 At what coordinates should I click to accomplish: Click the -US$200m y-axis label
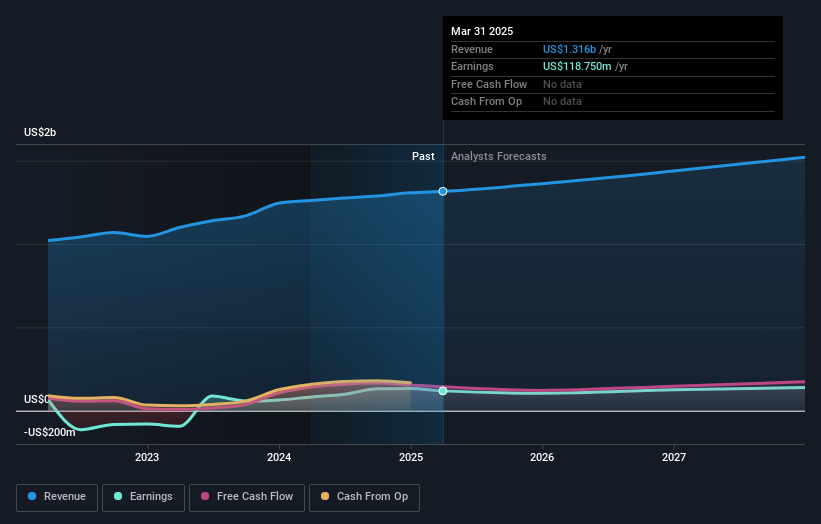[x=50, y=432]
